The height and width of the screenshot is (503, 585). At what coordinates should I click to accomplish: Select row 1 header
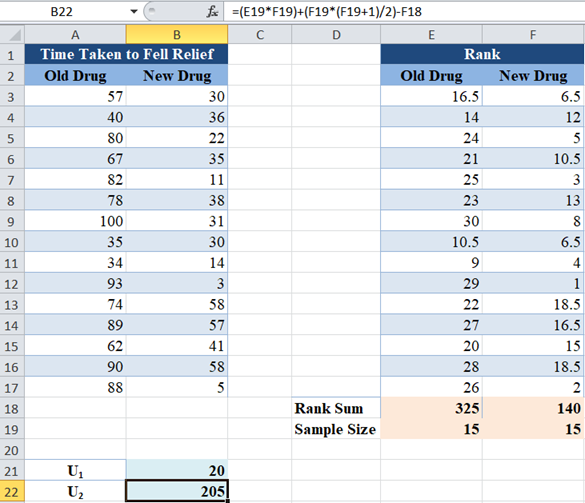11,55
